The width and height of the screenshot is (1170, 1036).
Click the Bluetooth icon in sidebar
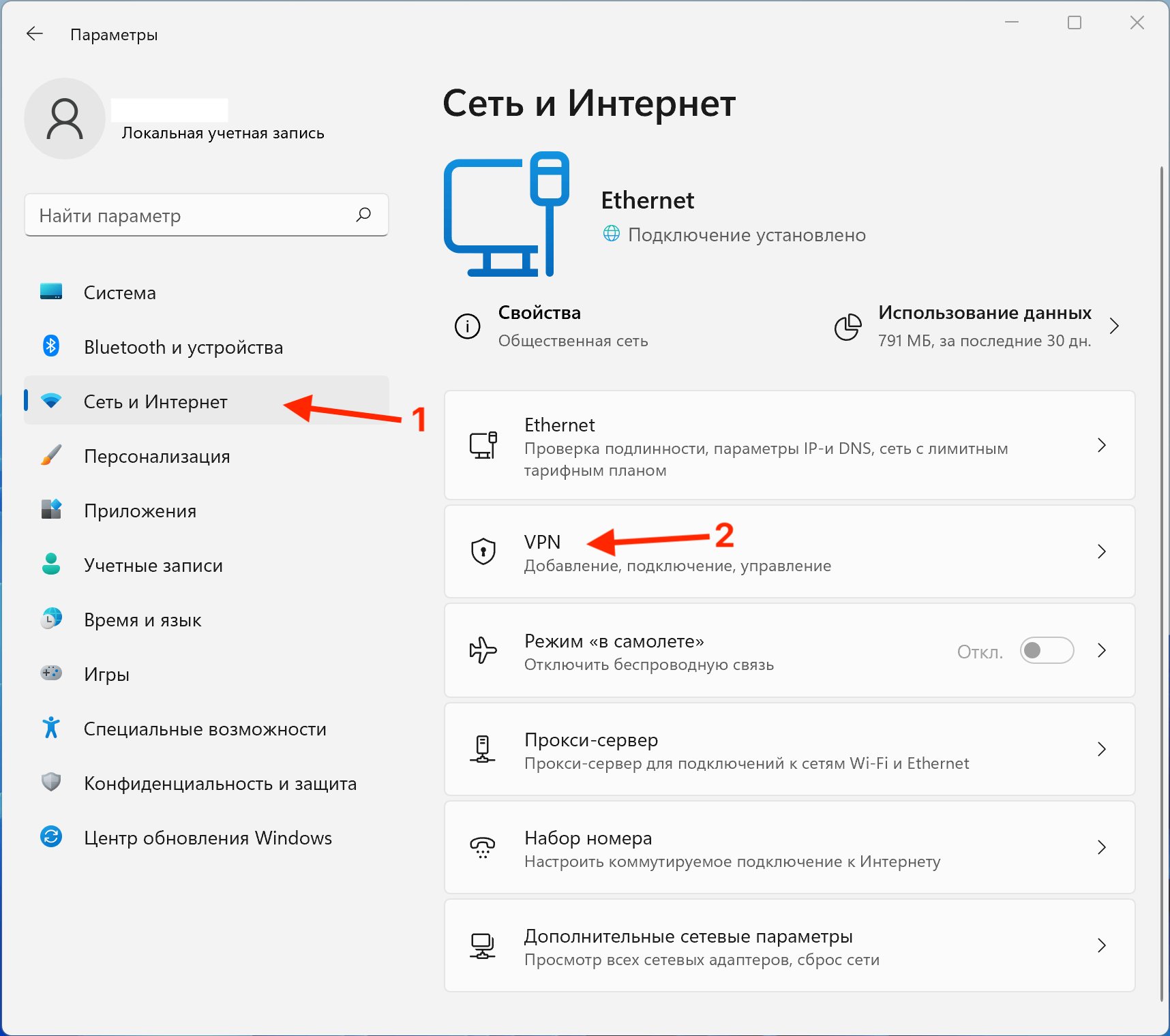[x=51, y=346]
